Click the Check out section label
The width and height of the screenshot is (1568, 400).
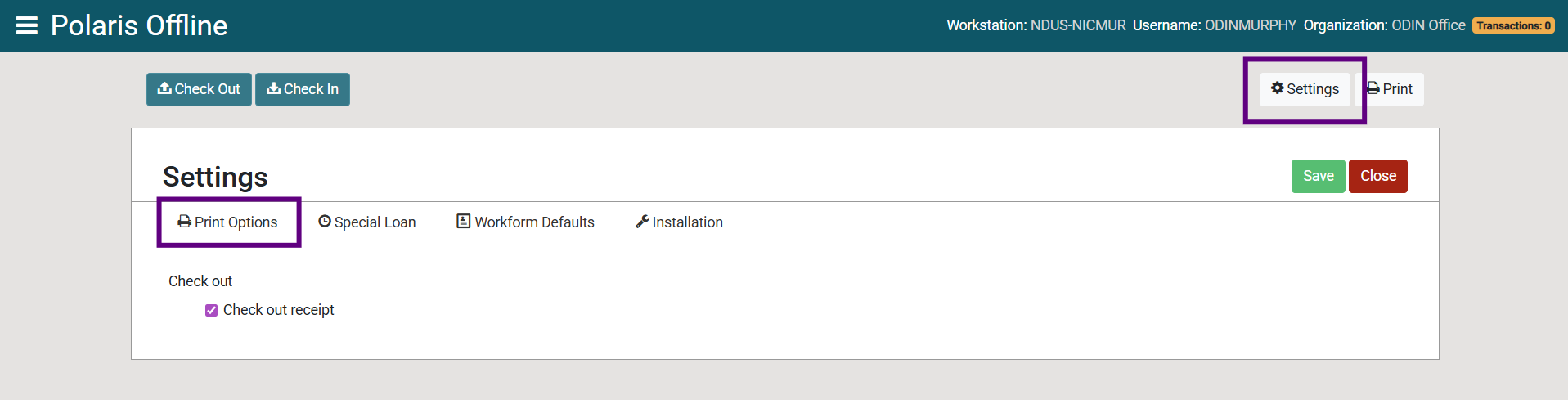click(200, 281)
